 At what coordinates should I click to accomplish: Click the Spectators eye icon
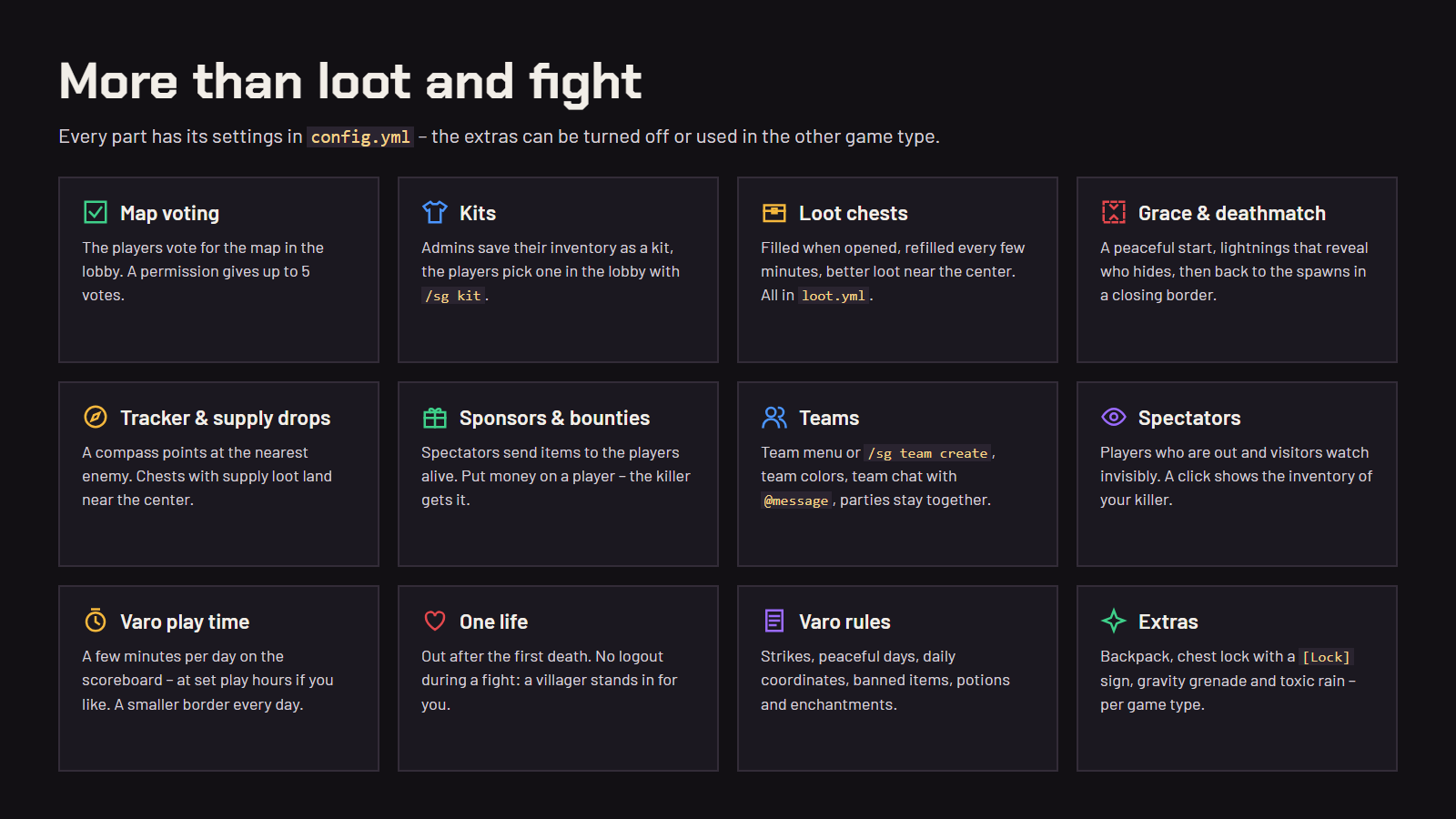pyautogui.click(x=1114, y=417)
